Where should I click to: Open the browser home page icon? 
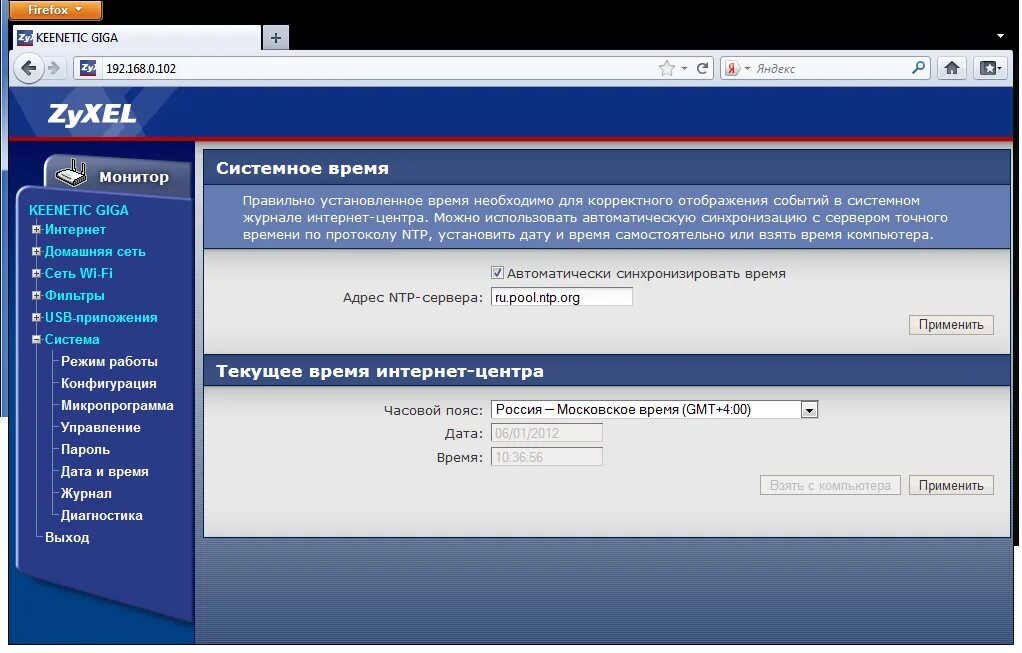point(952,68)
